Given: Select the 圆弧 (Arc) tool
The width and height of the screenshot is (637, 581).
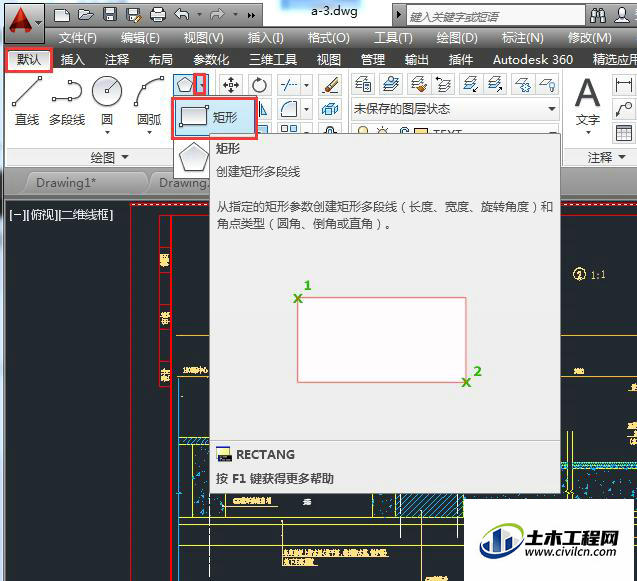Looking at the screenshot, I should (x=150, y=98).
